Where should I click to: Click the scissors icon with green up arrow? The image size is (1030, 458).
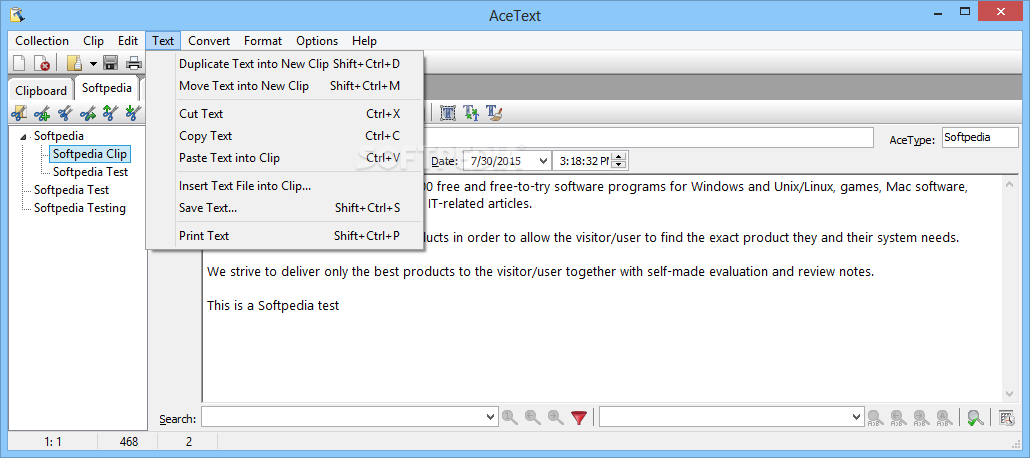coord(110,113)
